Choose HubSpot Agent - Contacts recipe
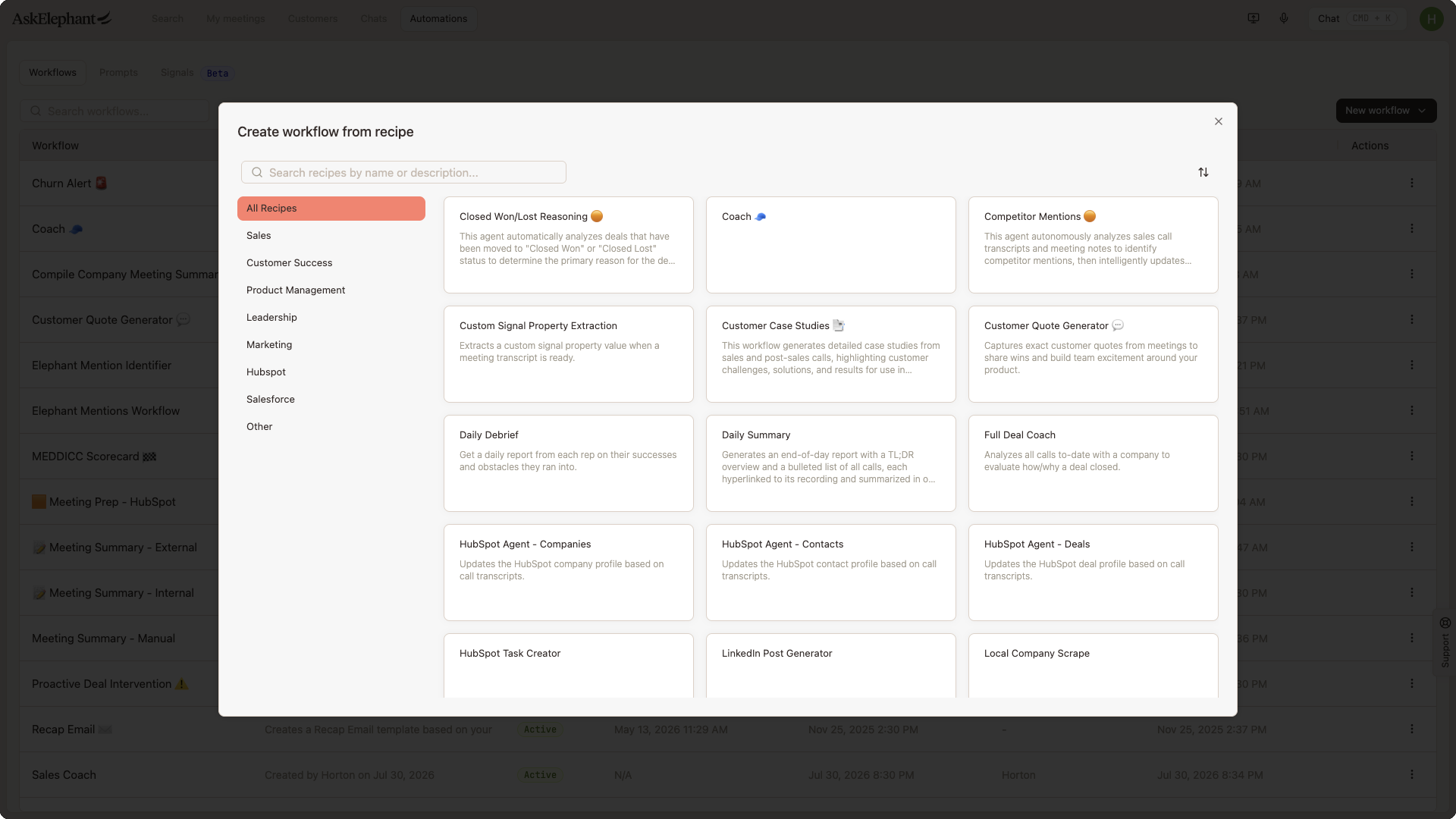 pyautogui.click(x=831, y=573)
